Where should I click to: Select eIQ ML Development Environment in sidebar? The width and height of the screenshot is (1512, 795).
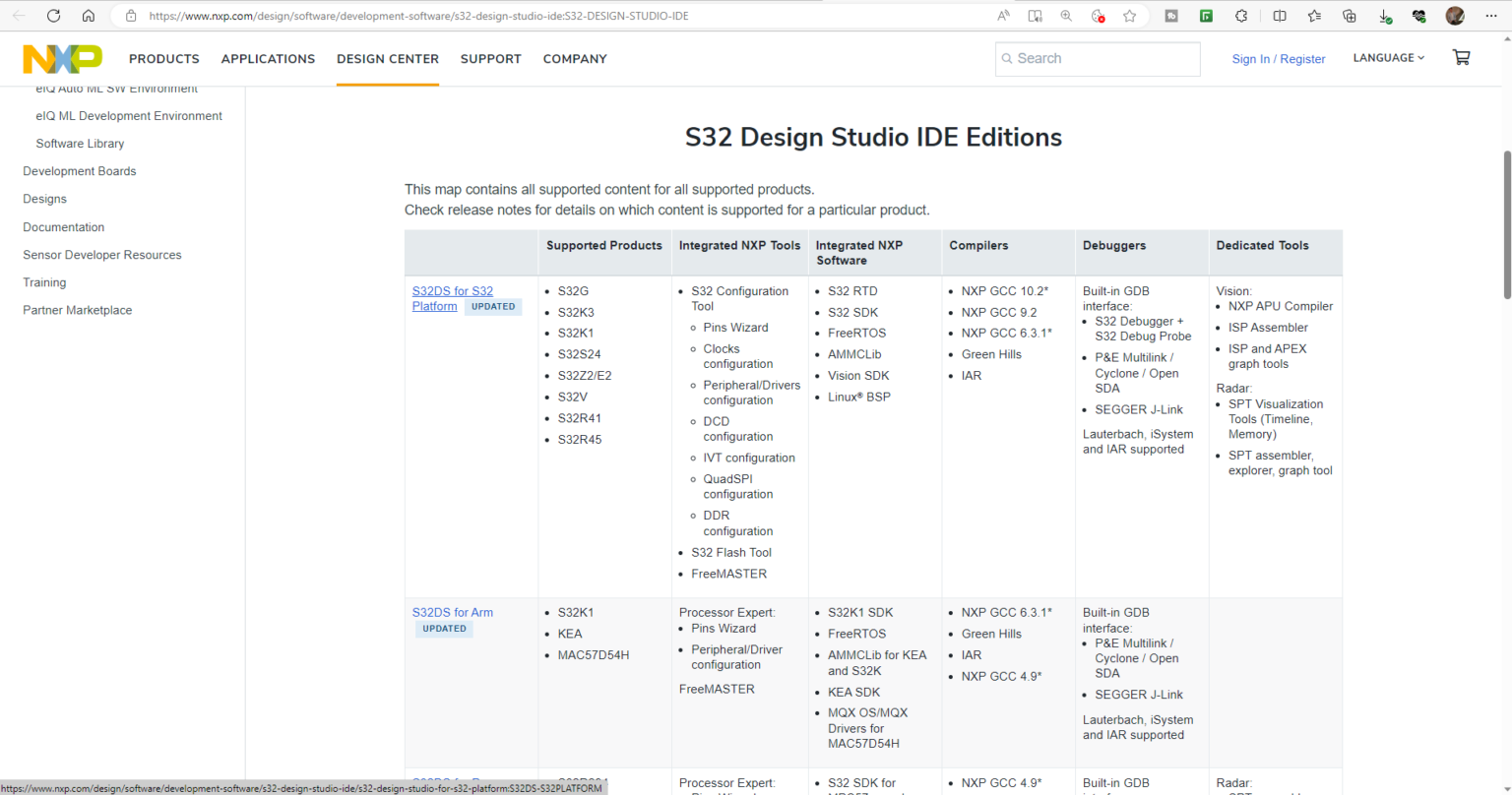click(129, 116)
